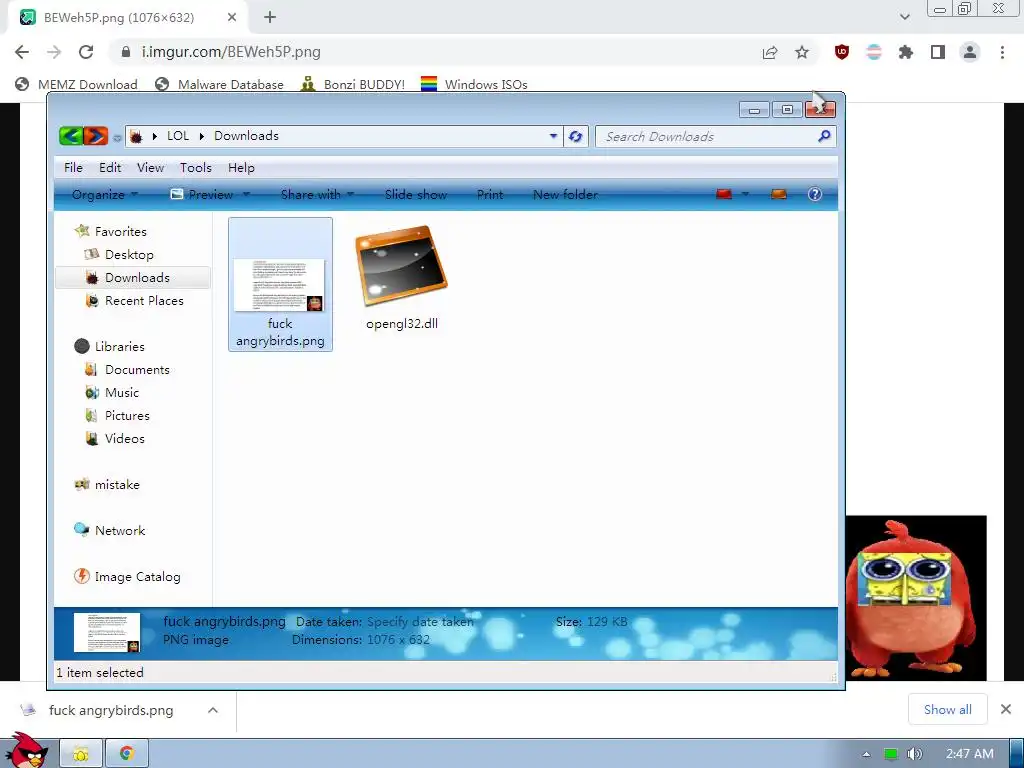This screenshot has height=768, width=1024.
Task: Select Favorites in the navigation pane
Action: pos(120,232)
